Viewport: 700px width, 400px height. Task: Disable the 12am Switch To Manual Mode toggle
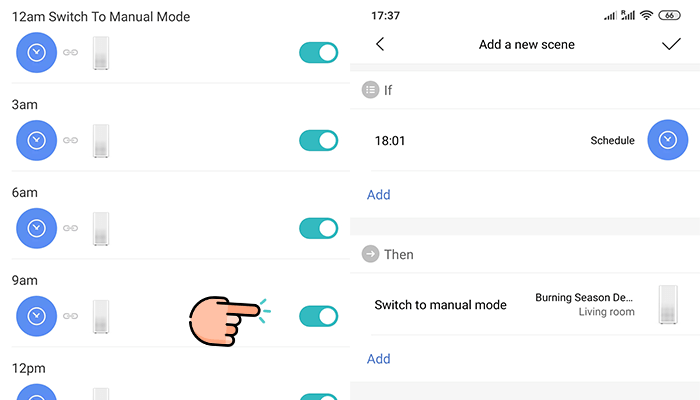[x=318, y=53]
